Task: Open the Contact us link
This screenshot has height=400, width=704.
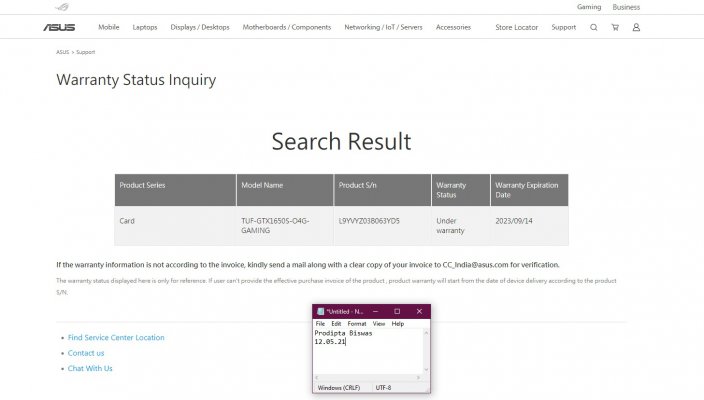Action: click(x=86, y=353)
